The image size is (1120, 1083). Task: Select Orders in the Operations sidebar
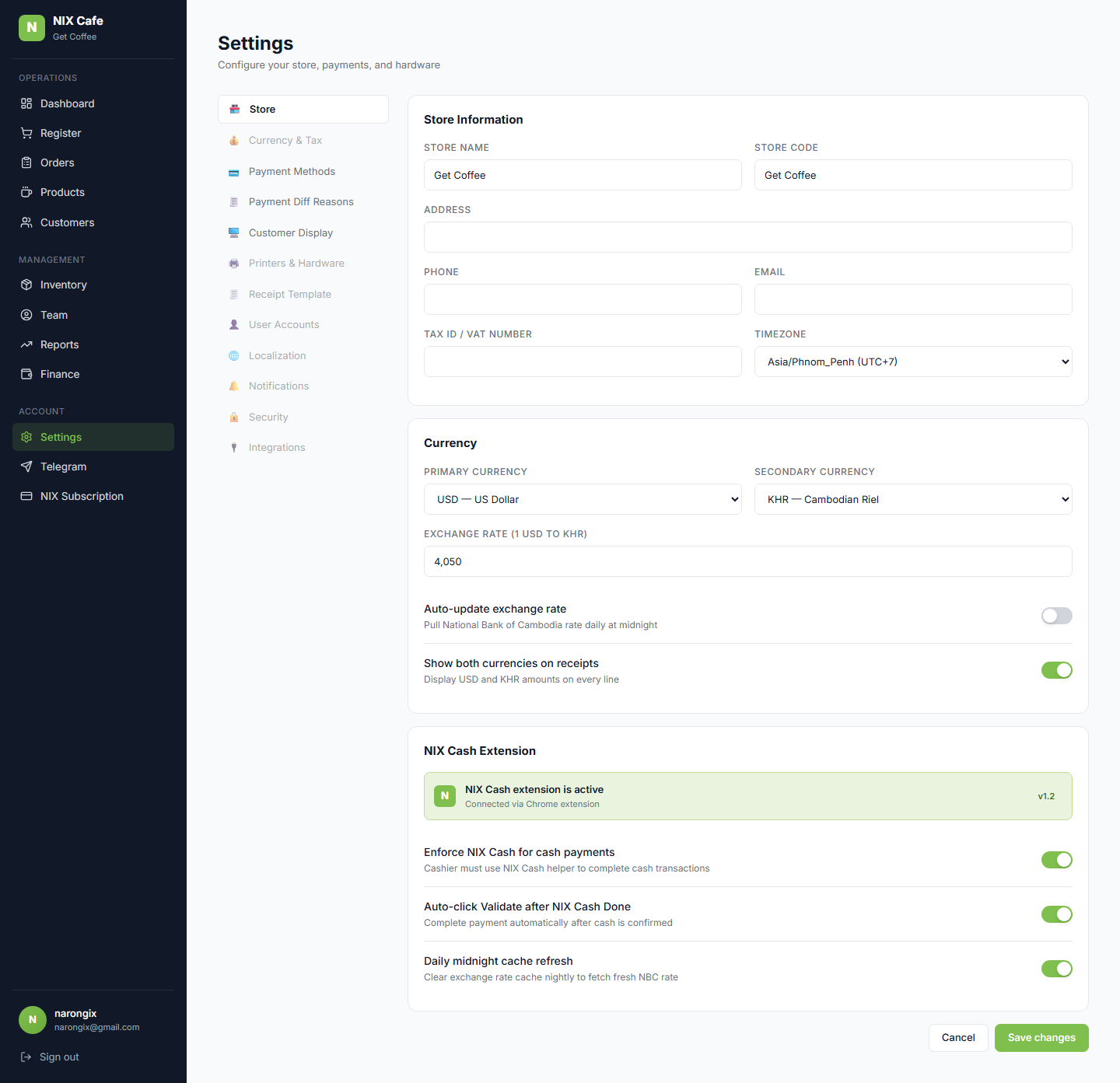point(57,162)
